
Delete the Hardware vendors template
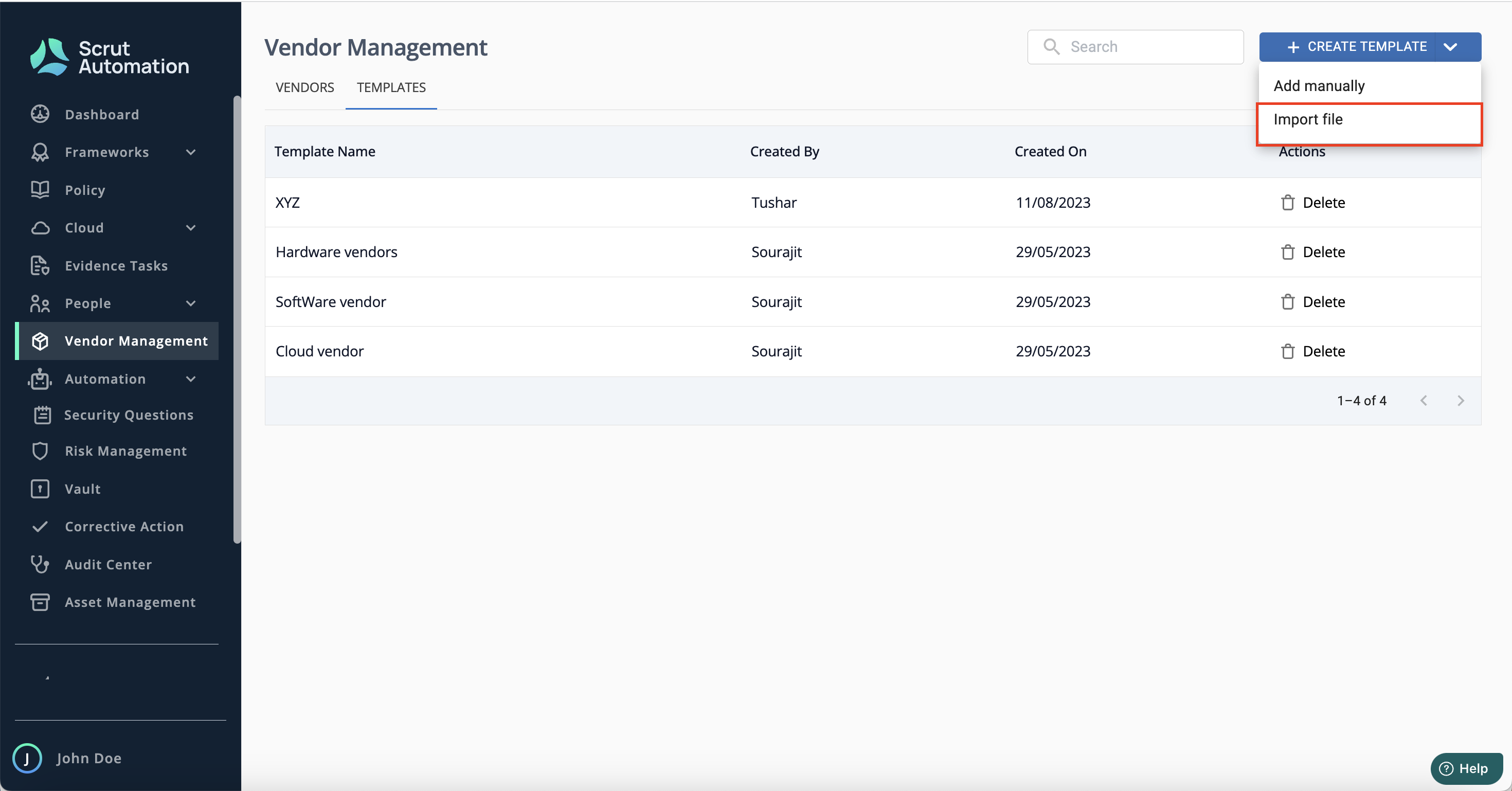pyautogui.click(x=1312, y=251)
